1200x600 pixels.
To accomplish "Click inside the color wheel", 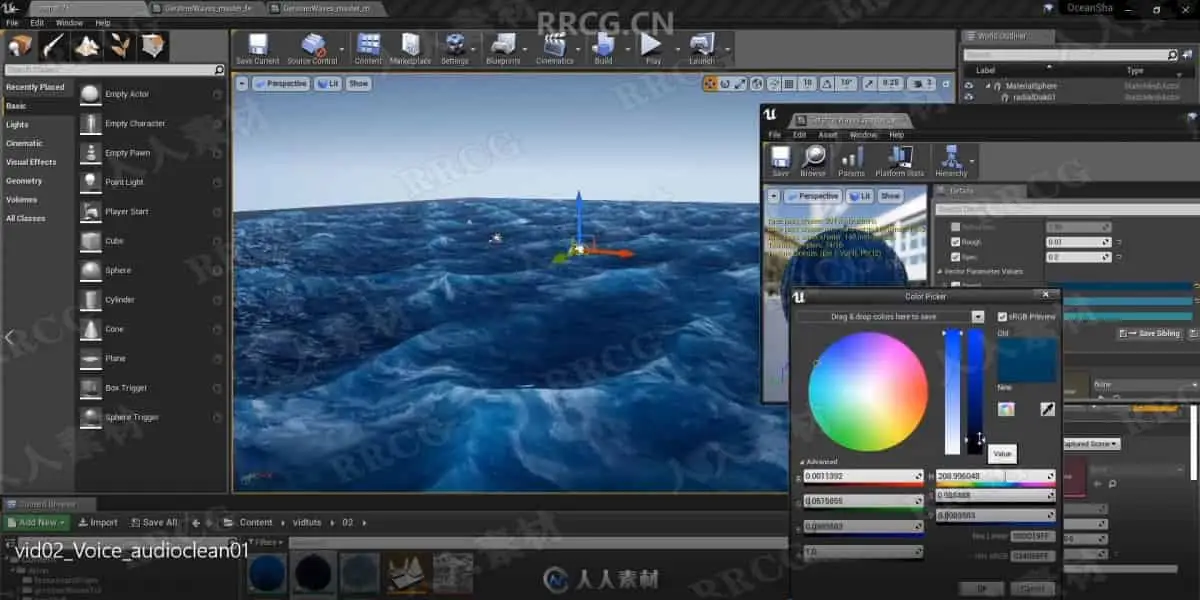I will [x=868, y=391].
